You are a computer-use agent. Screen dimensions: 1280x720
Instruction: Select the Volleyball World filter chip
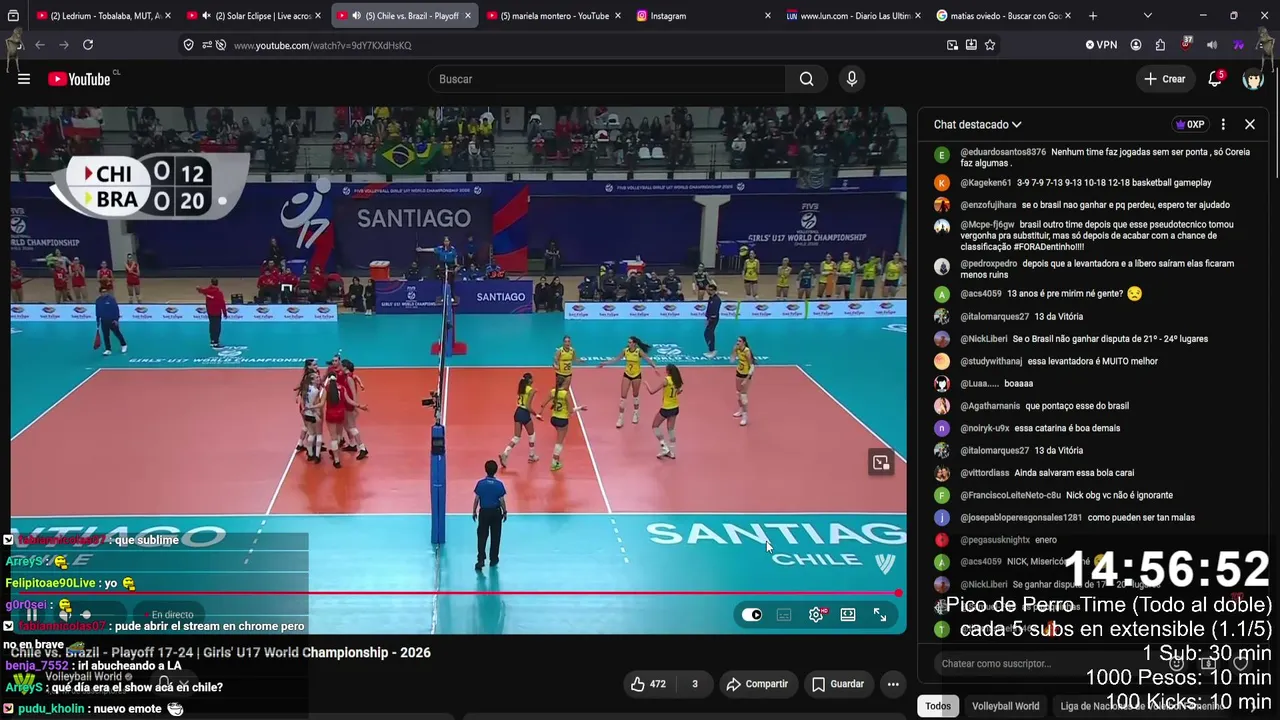[1005, 706]
